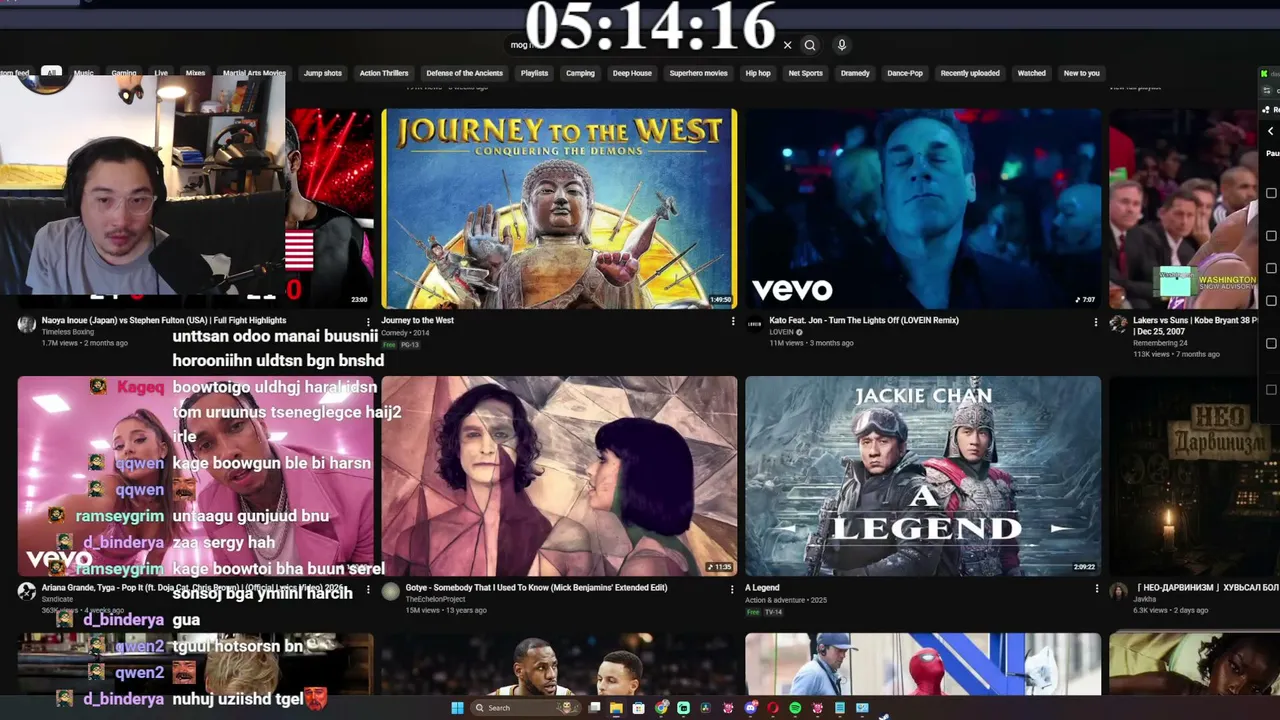Open the Task View taskbar icon

[x=594, y=708]
